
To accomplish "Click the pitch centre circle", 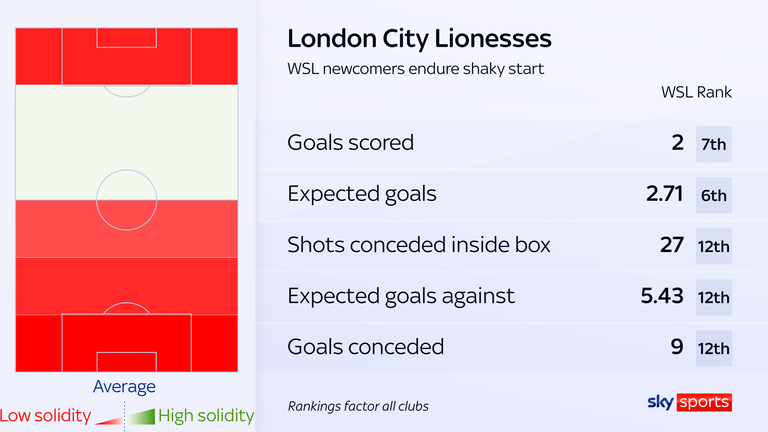I will (126, 200).
